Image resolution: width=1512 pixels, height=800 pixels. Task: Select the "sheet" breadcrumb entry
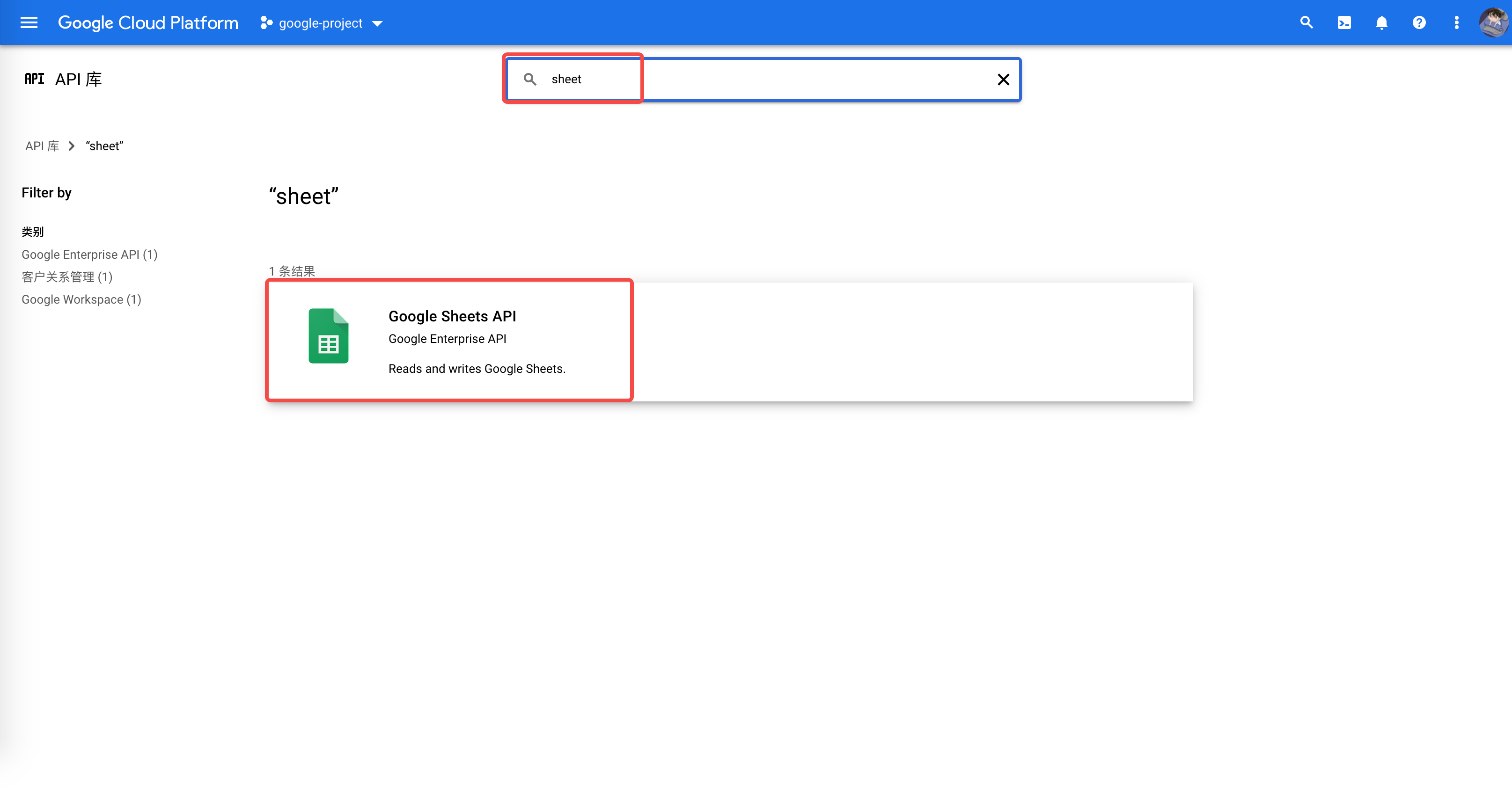(x=104, y=145)
